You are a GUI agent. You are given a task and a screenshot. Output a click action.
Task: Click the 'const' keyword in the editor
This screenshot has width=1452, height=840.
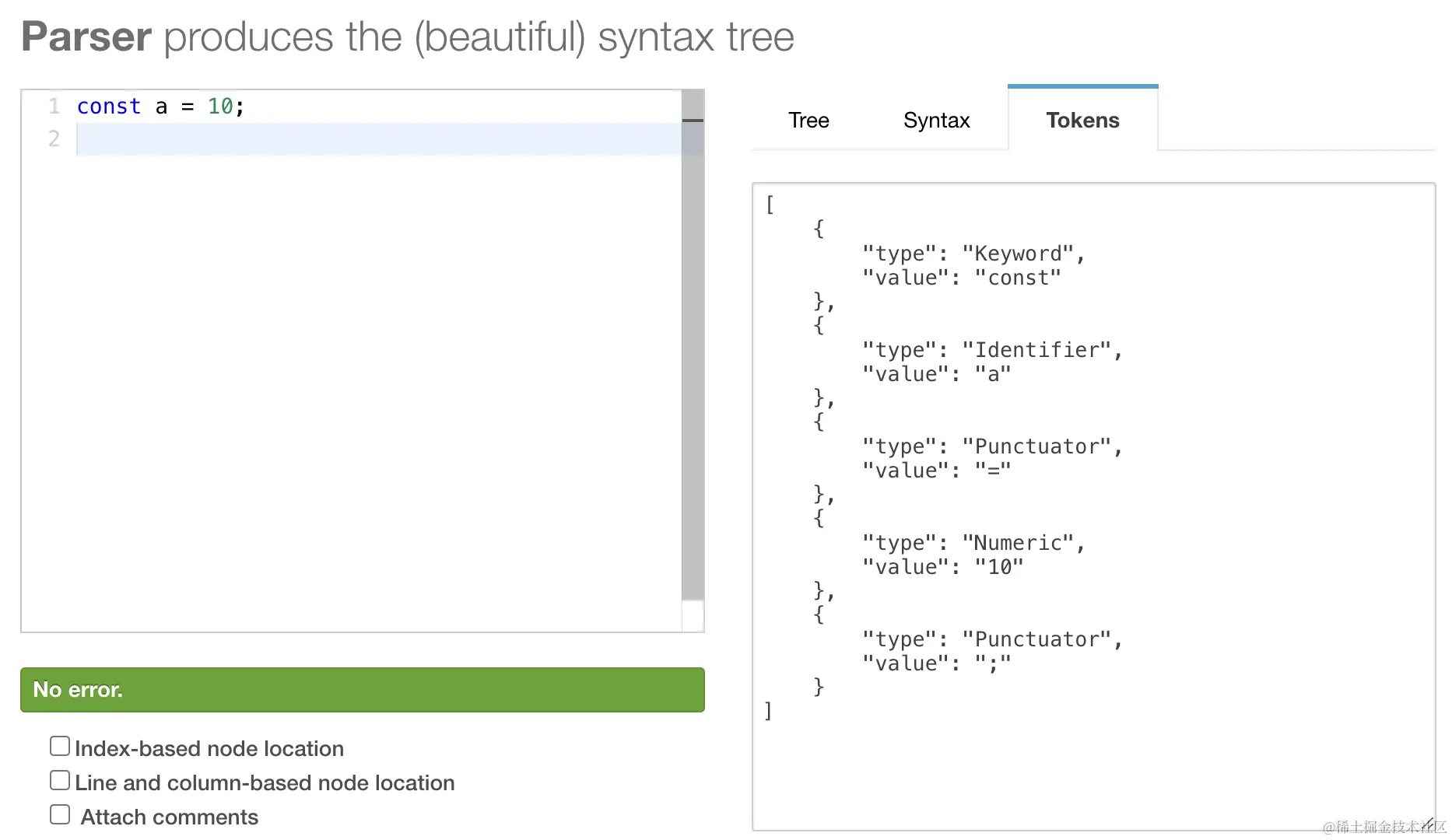pos(109,107)
